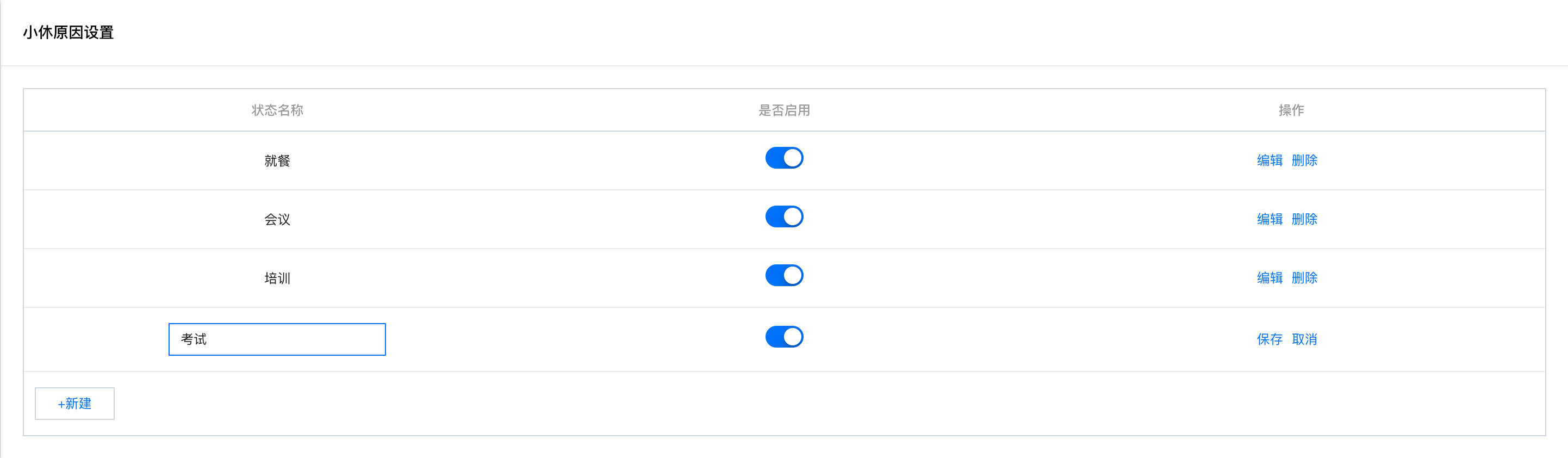Image resolution: width=1568 pixels, height=458 pixels.
Task: Edit the 会议 status
Action: click(1269, 219)
